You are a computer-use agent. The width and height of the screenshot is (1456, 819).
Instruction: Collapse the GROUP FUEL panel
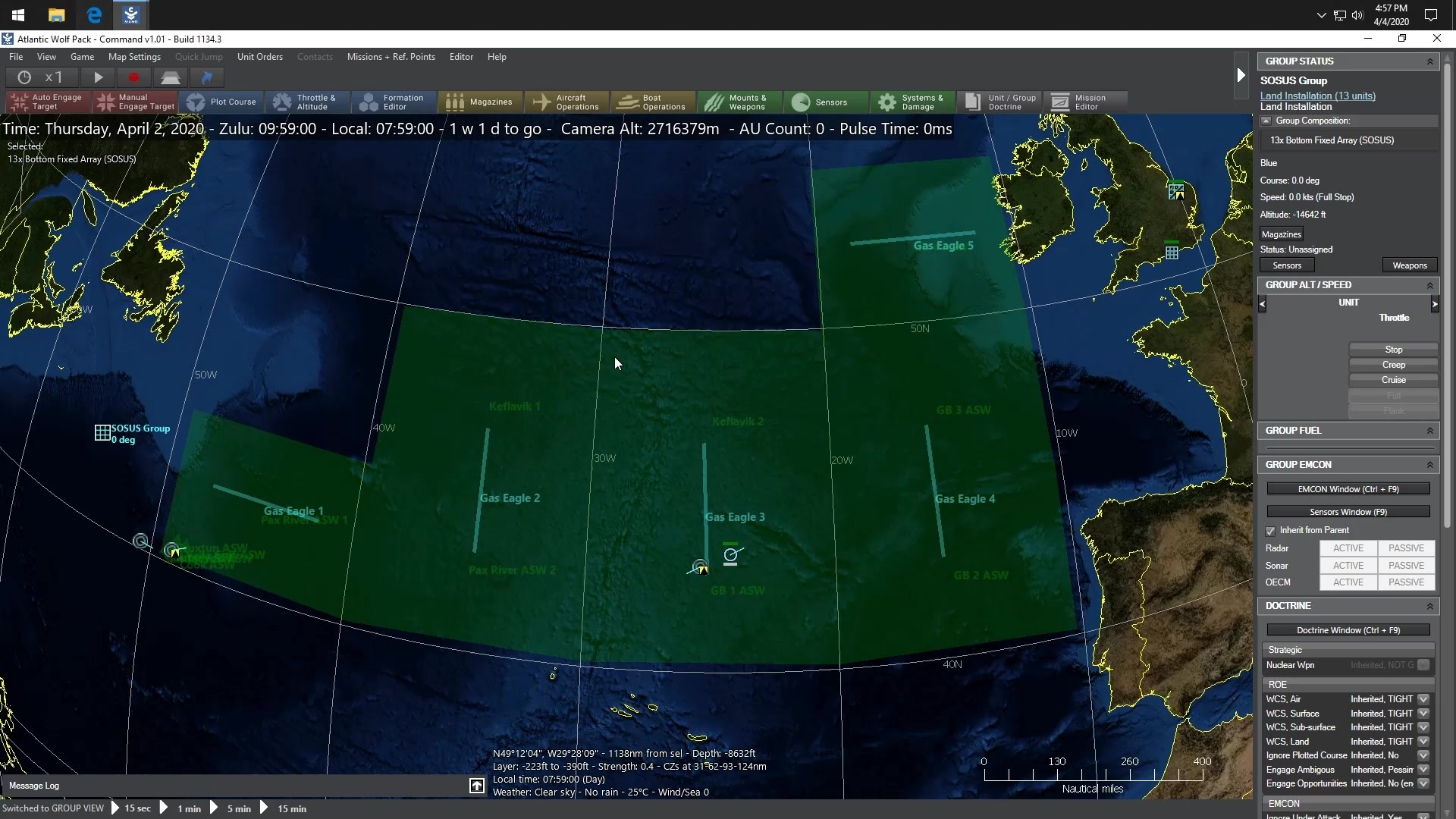[1430, 431]
